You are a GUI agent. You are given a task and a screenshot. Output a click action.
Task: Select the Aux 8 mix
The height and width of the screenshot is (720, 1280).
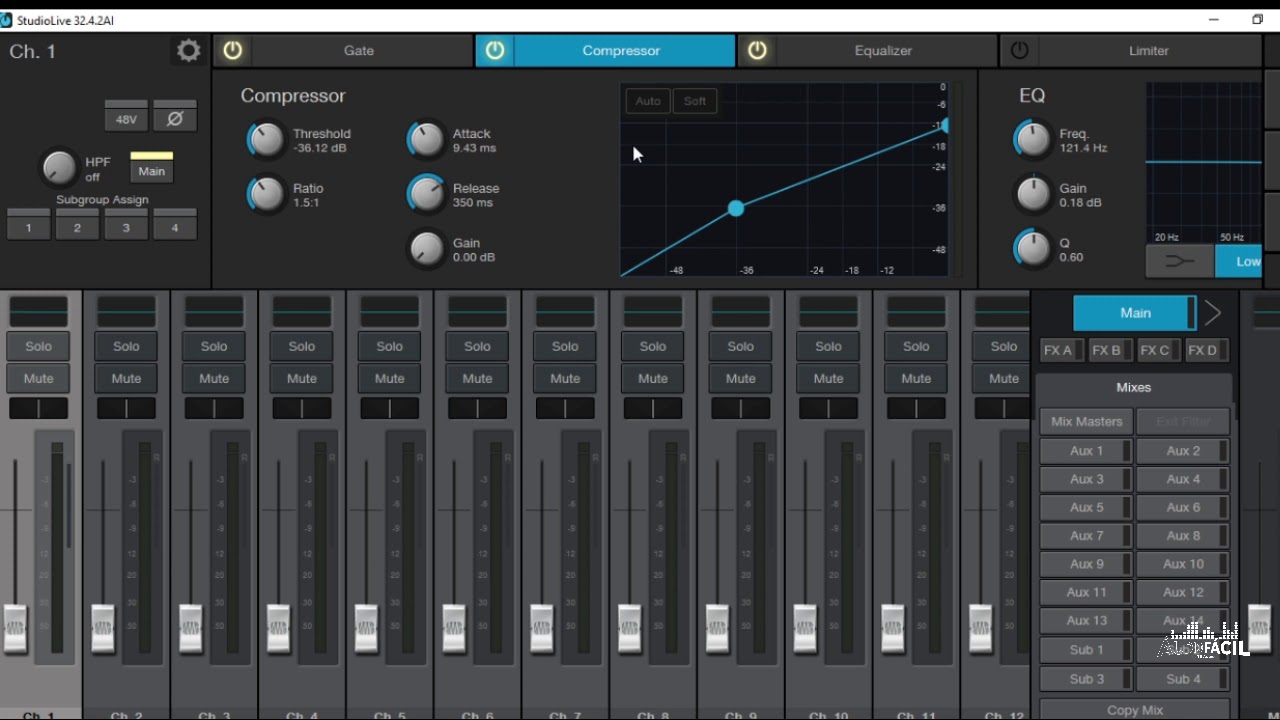coord(1183,535)
